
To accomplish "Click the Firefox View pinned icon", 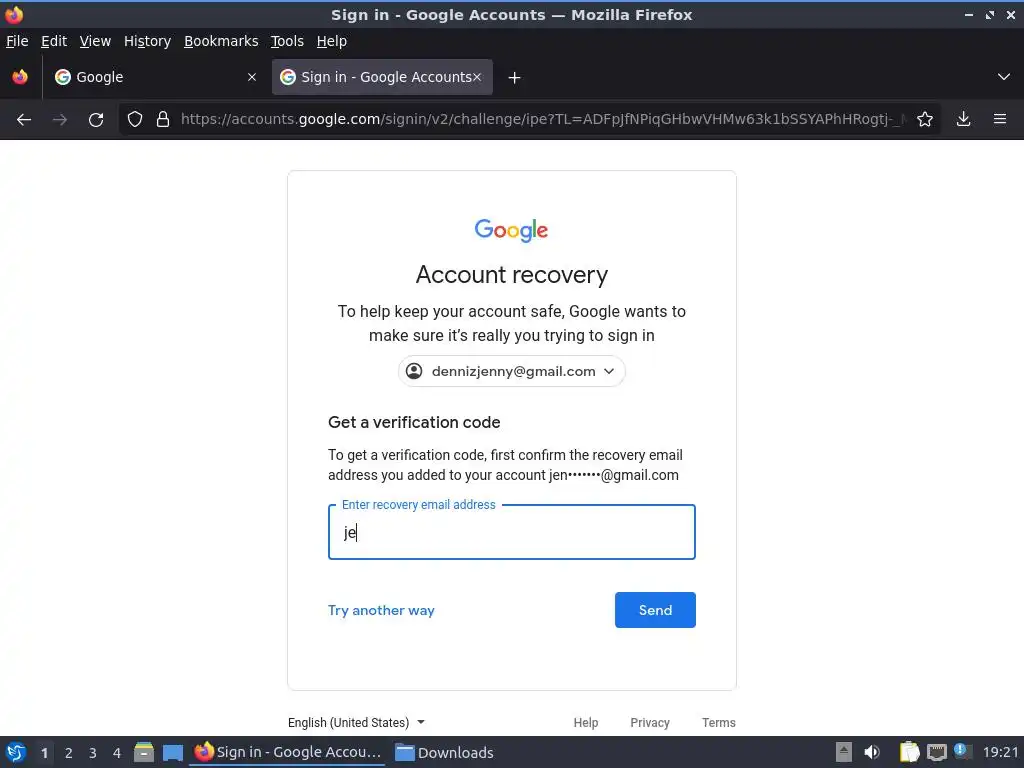I will [x=20, y=77].
